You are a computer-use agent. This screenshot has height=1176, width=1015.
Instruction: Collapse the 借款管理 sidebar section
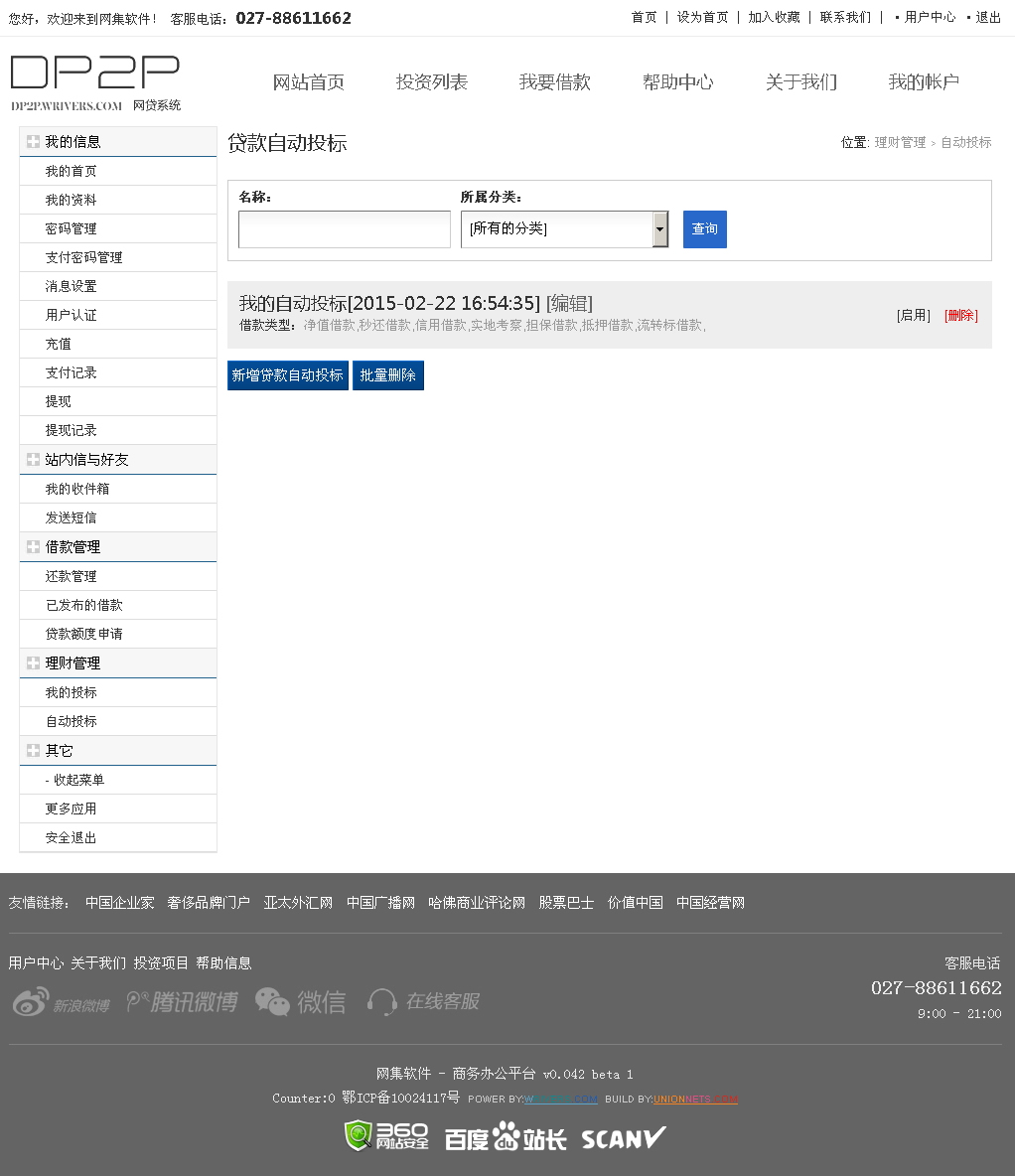pos(34,547)
